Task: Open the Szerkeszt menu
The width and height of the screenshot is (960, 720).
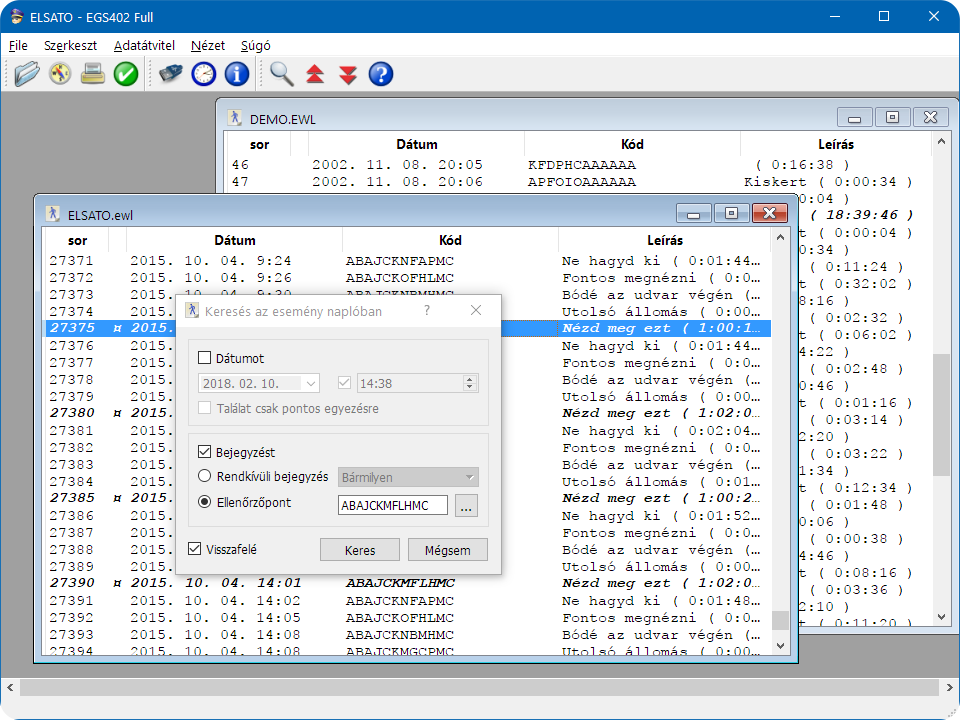Action: pyautogui.click(x=69, y=45)
